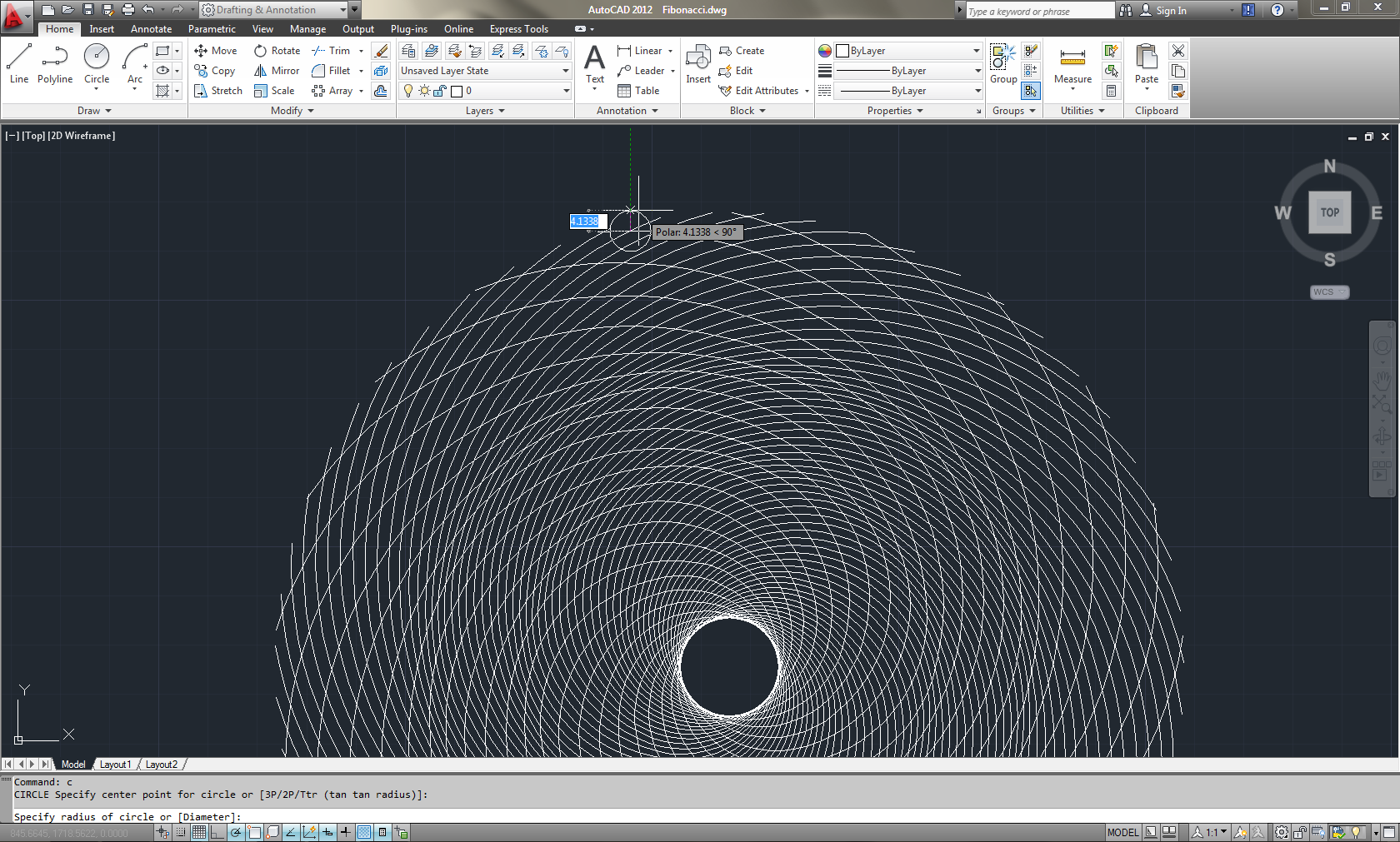
Task: Toggle Ortho Mode in status bar
Action: pos(217,832)
